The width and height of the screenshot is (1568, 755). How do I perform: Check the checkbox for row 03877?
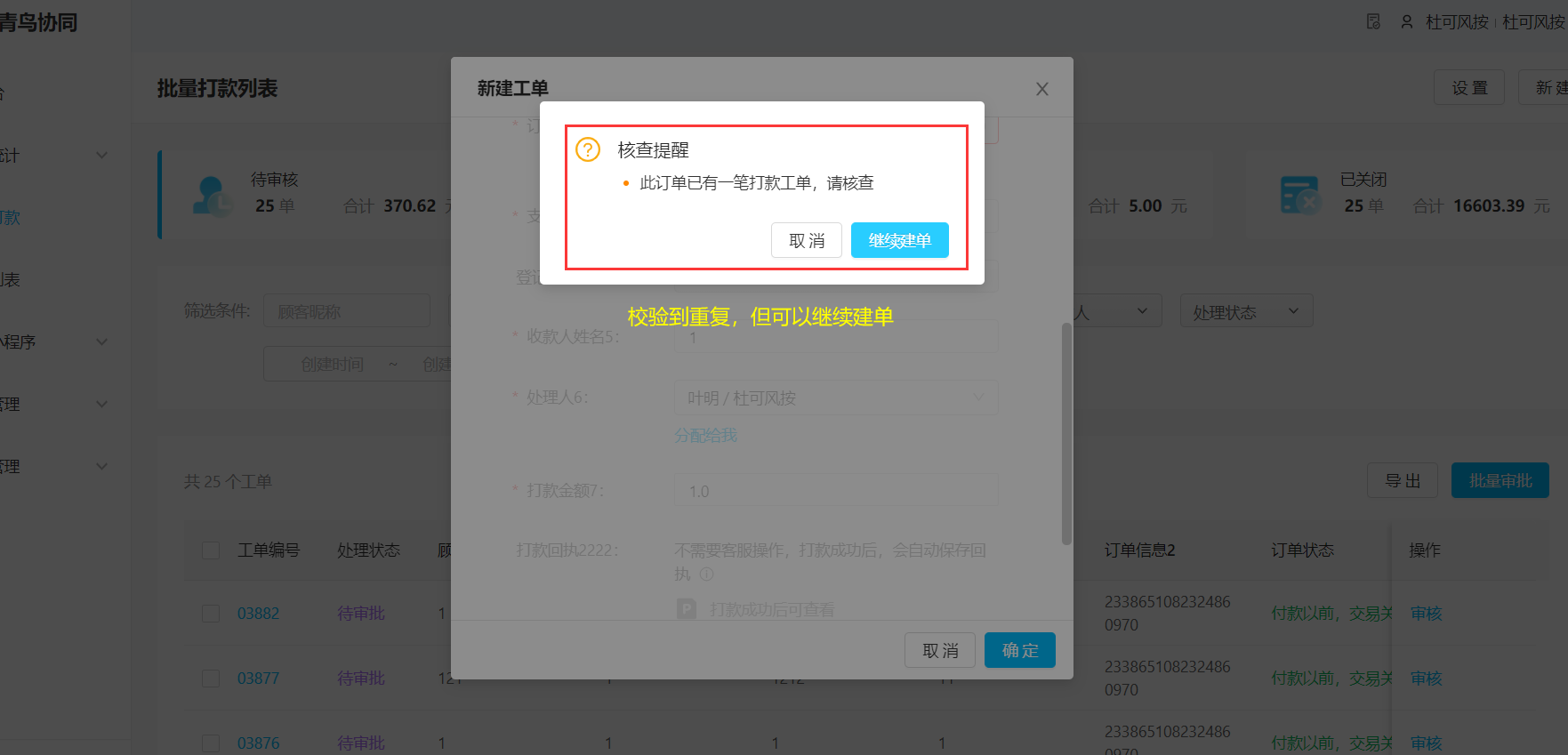click(211, 678)
